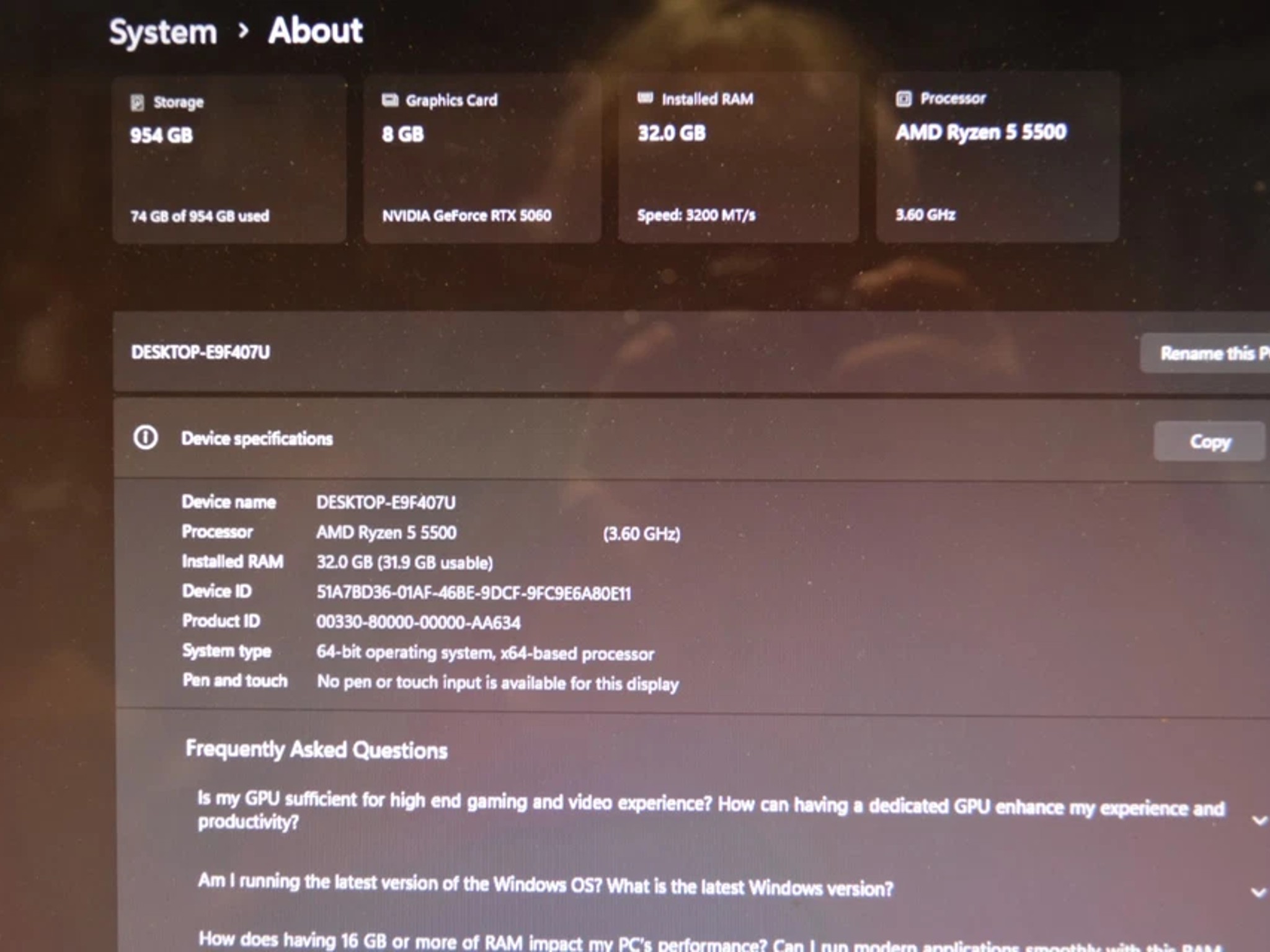1270x952 pixels.
Task: Select the 32.0 GB (31.9 GB usable) value
Action: click(x=404, y=562)
